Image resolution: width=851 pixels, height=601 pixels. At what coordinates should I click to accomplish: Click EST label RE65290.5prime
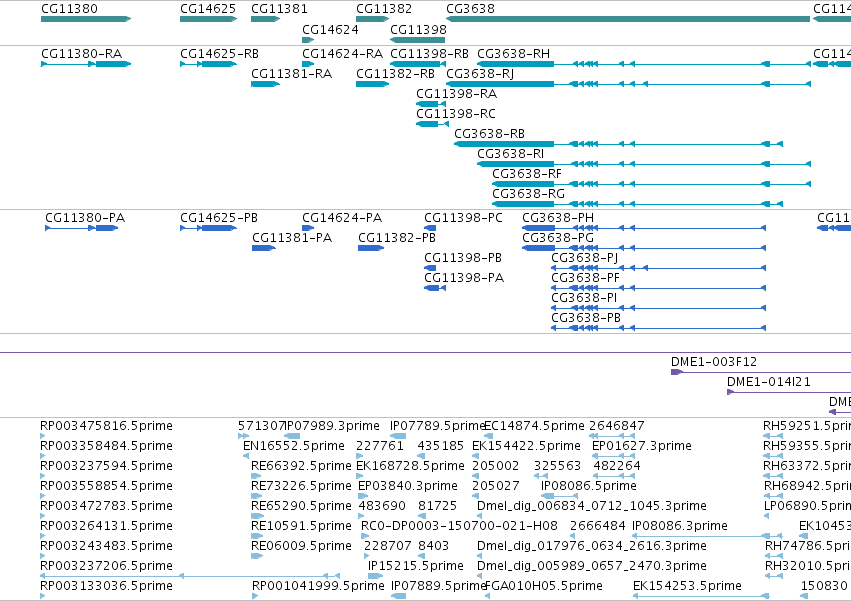point(301,506)
